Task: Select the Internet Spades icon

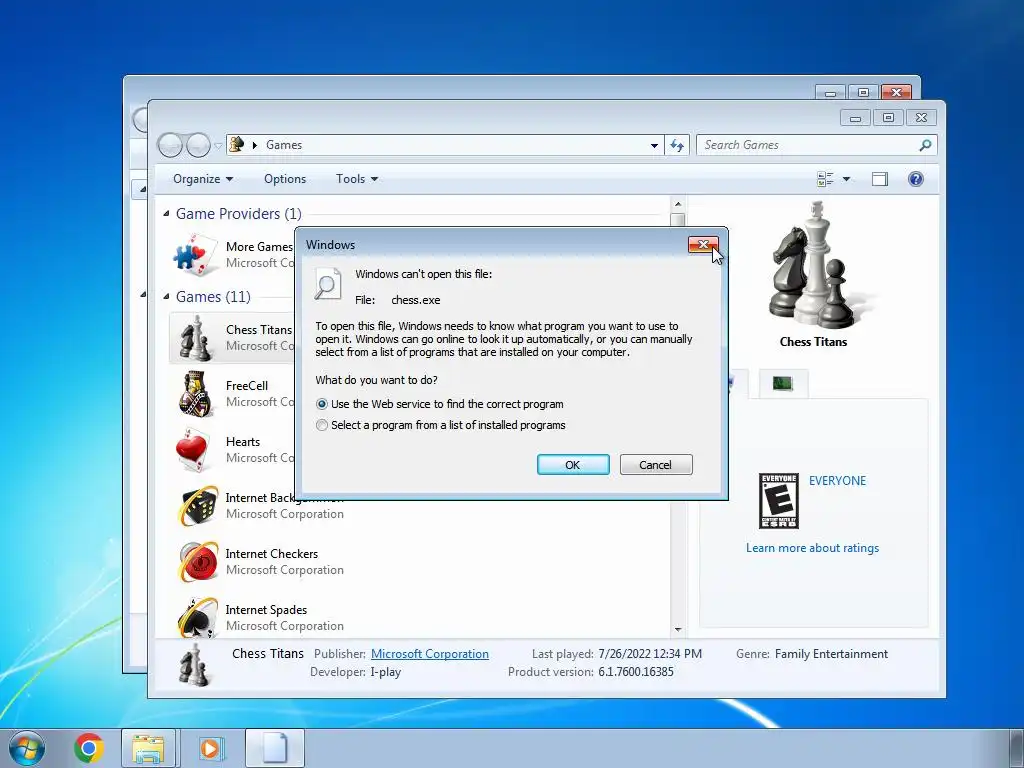Action: click(197, 617)
